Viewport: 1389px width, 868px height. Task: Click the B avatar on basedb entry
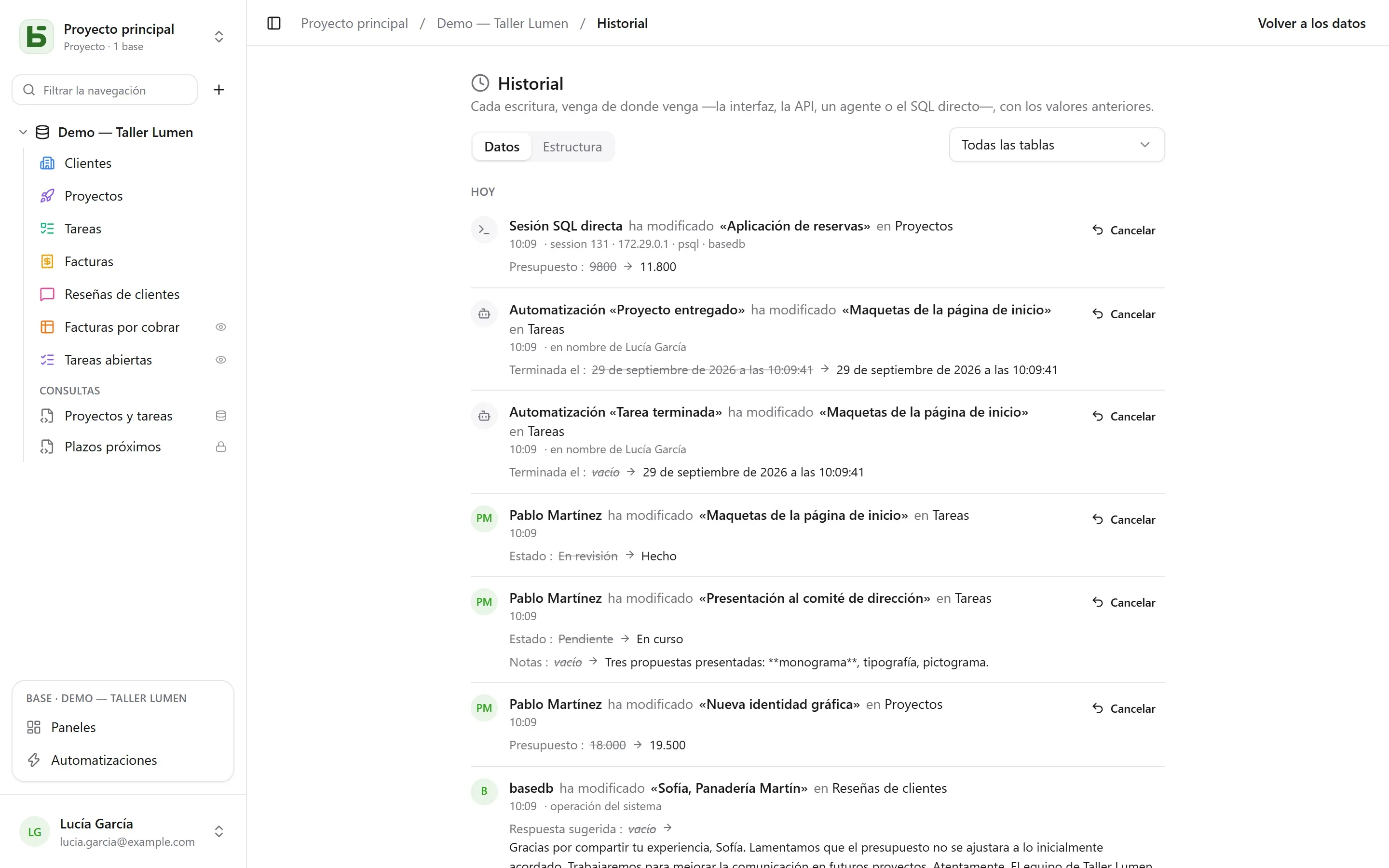pos(484,791)
